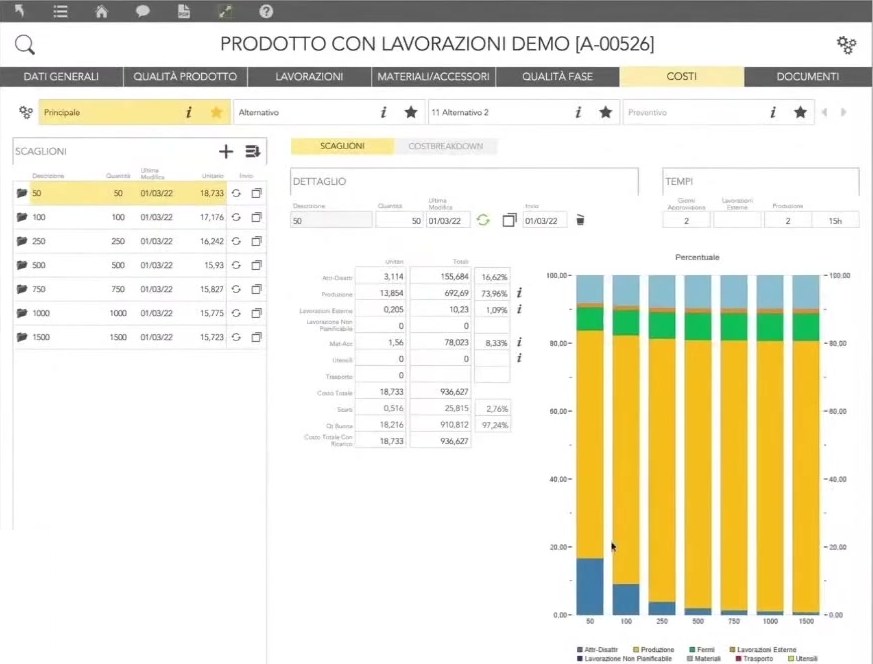Add a new scaglione with plus icon
This screenshot has width=873, height=664.
pos(225,151)
